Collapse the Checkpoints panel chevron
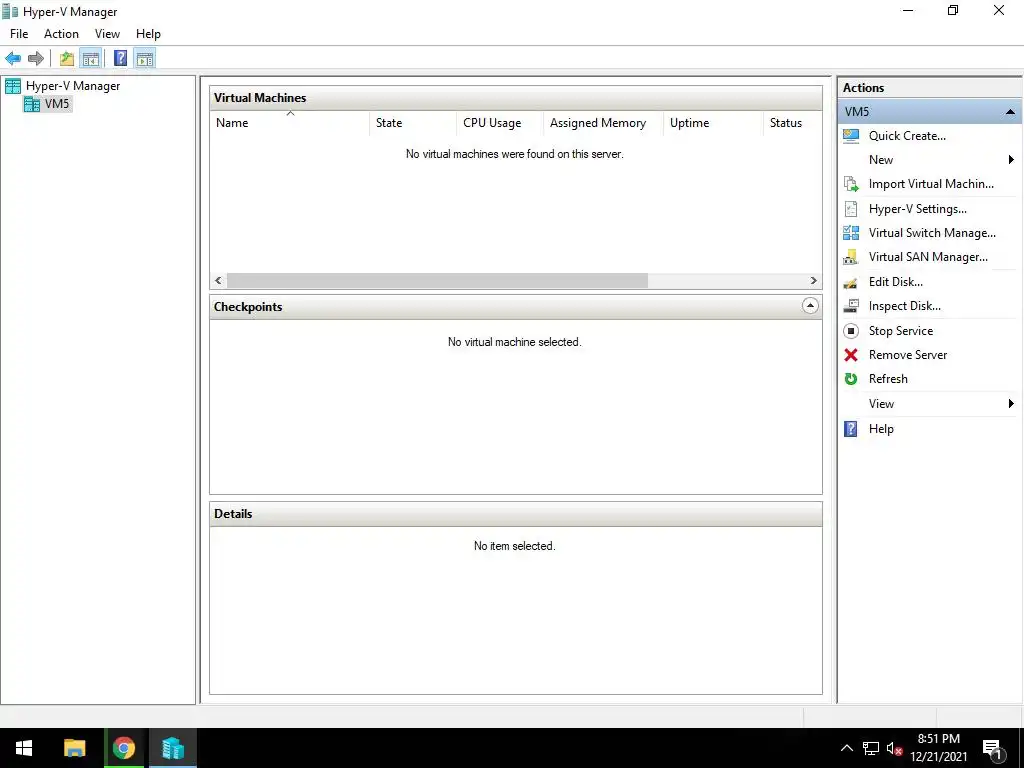Image resolution: width=1024 pixels, height=768 pixels. pyautogui.click(x=810, y=306)
